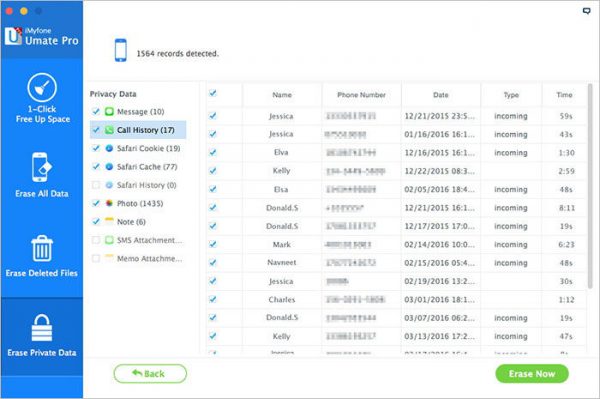Select Message (10) category label
Screen dimensions: 600x399
pyautogui.click(x=140, y=112)
